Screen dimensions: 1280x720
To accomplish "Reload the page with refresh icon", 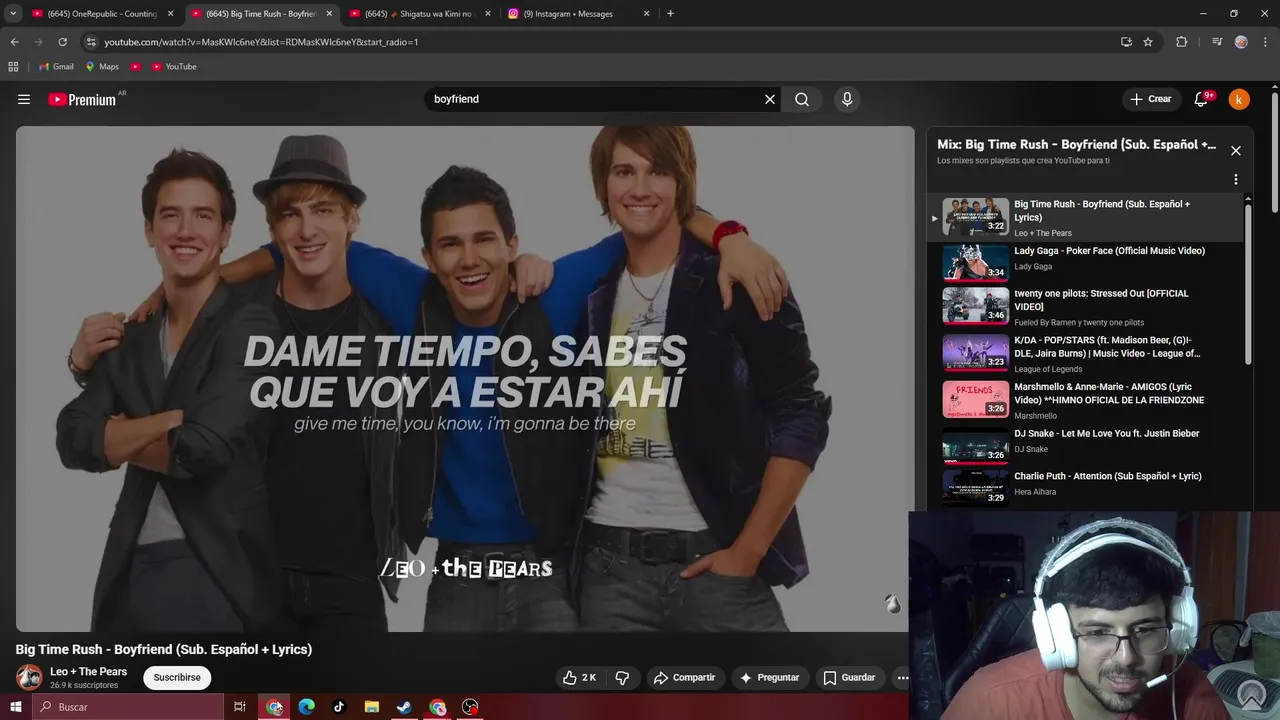I will (x=62, y=42).
